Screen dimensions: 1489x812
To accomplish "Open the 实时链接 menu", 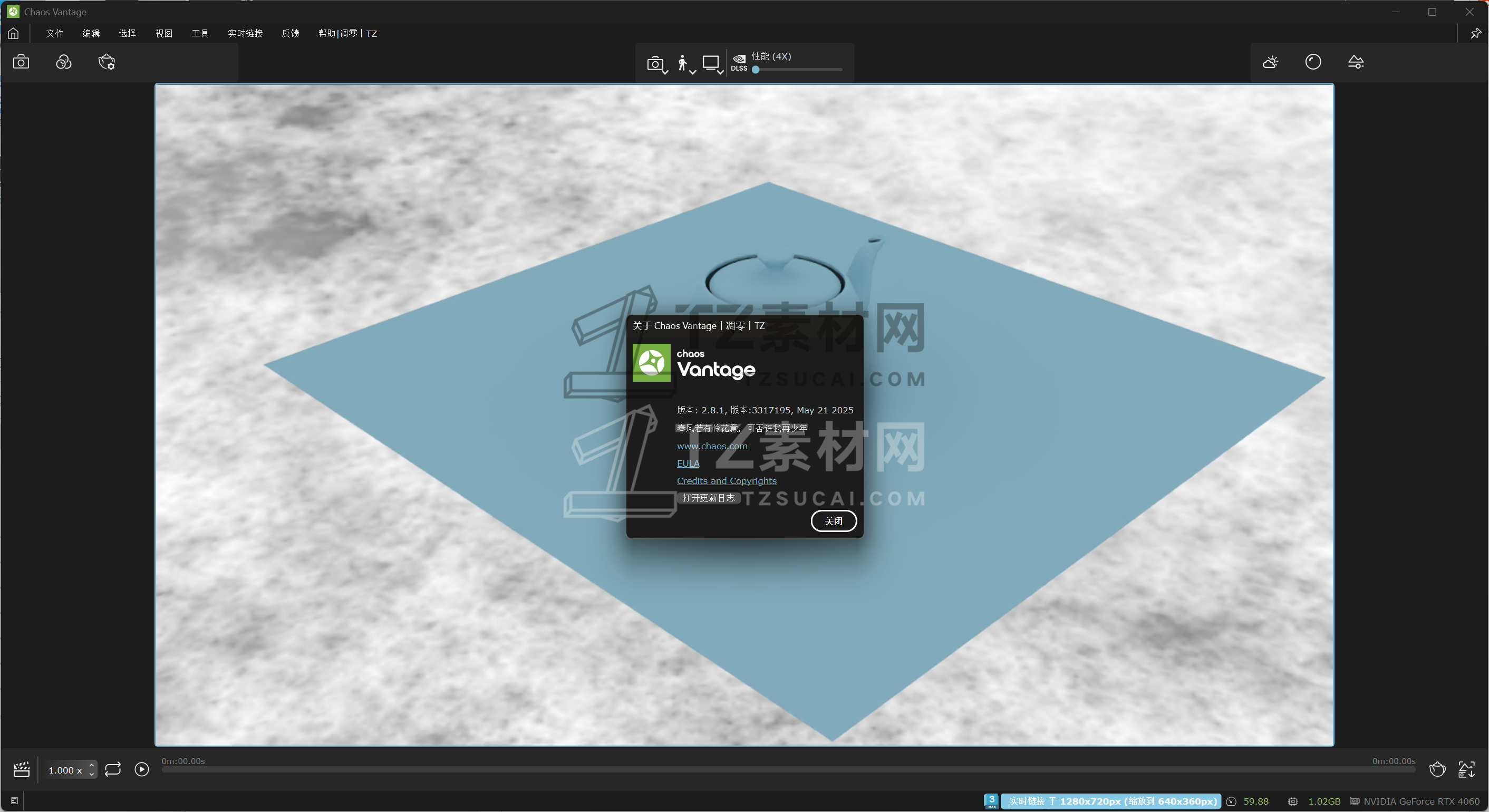I will [245, 34].
